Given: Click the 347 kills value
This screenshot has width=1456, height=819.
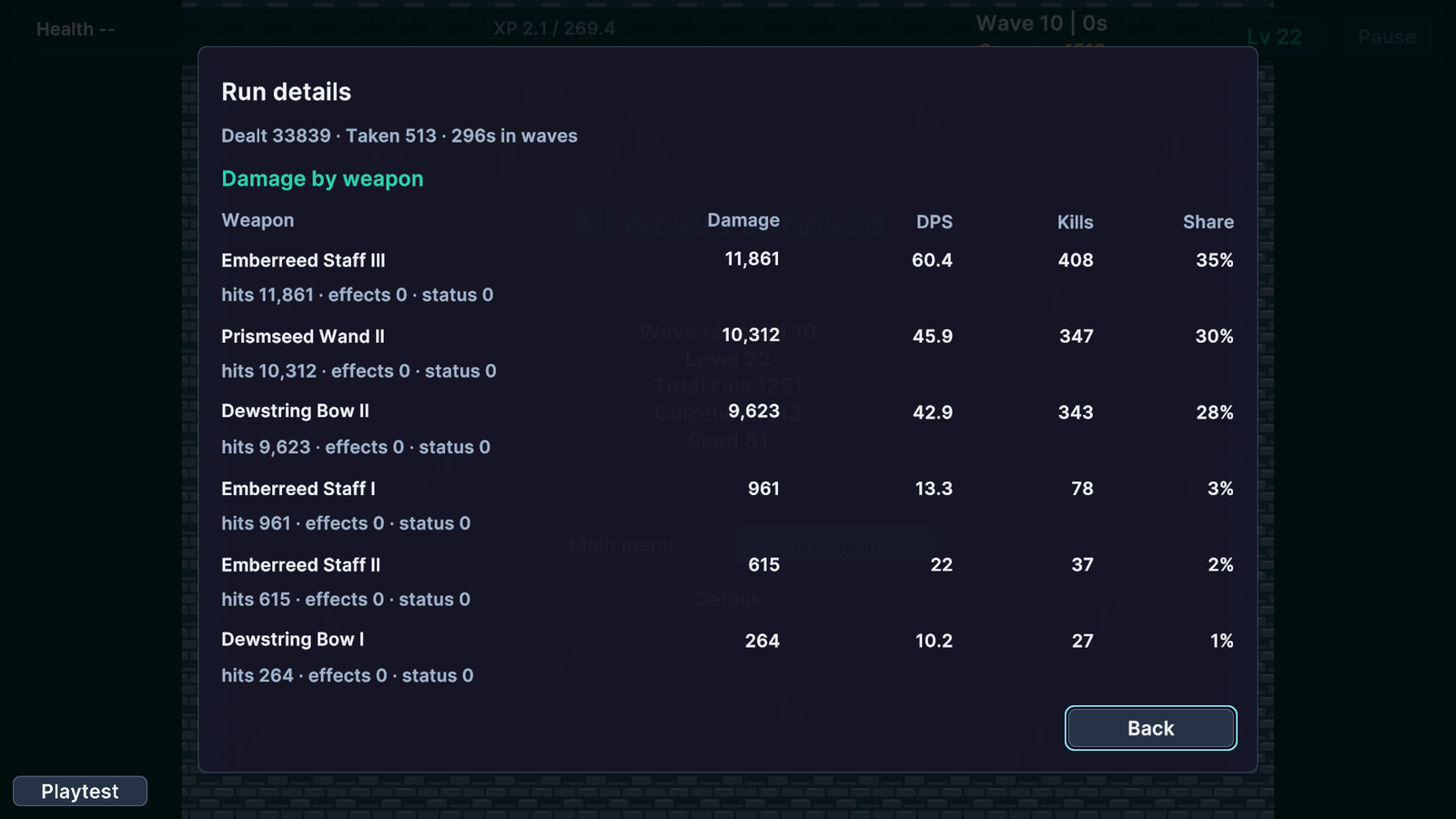Looking at the screenshot, I should point(1077,337).
